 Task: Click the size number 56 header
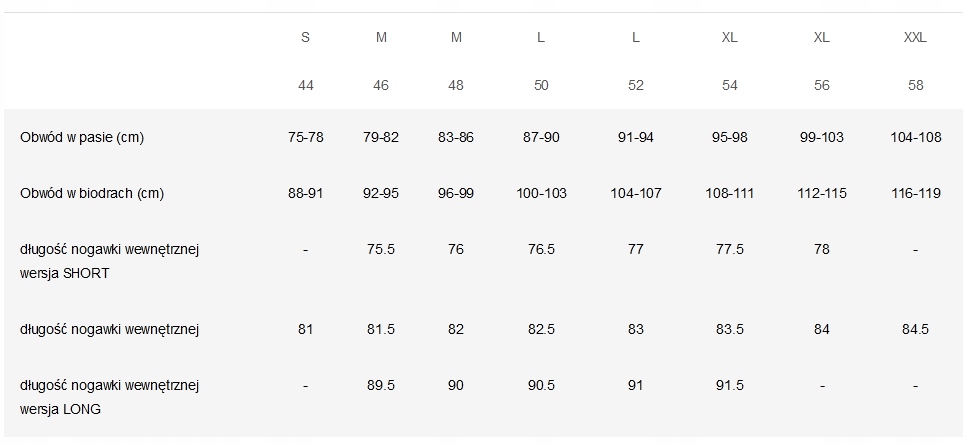coord(821,86)
